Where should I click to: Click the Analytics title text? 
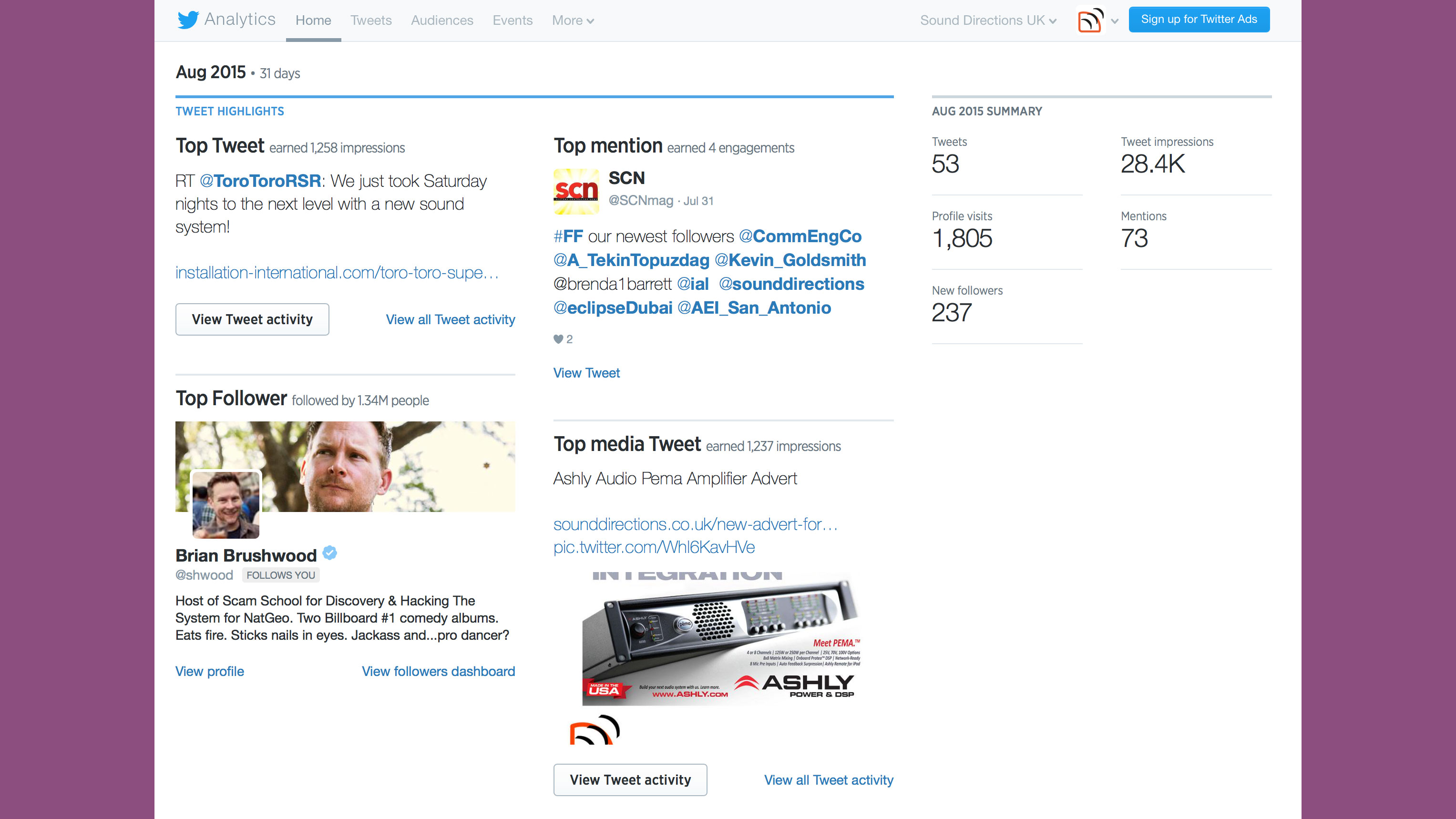point(240,19)
